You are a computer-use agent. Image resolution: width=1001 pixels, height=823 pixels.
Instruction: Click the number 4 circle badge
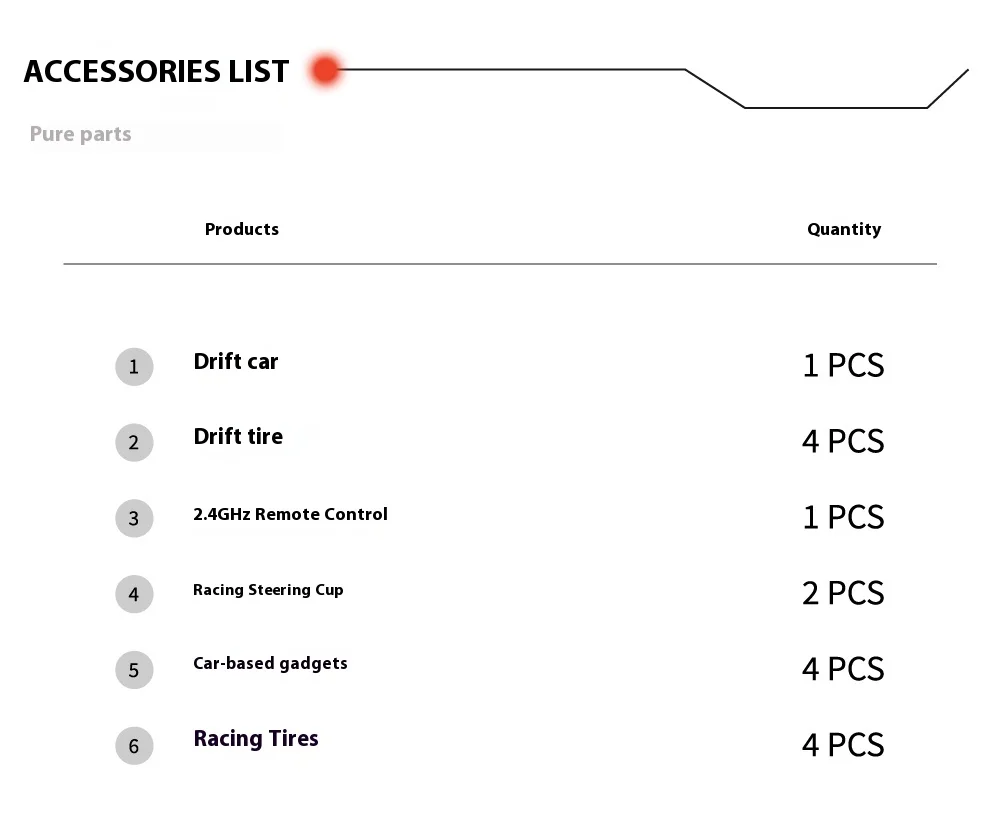[x=134, y=594]
